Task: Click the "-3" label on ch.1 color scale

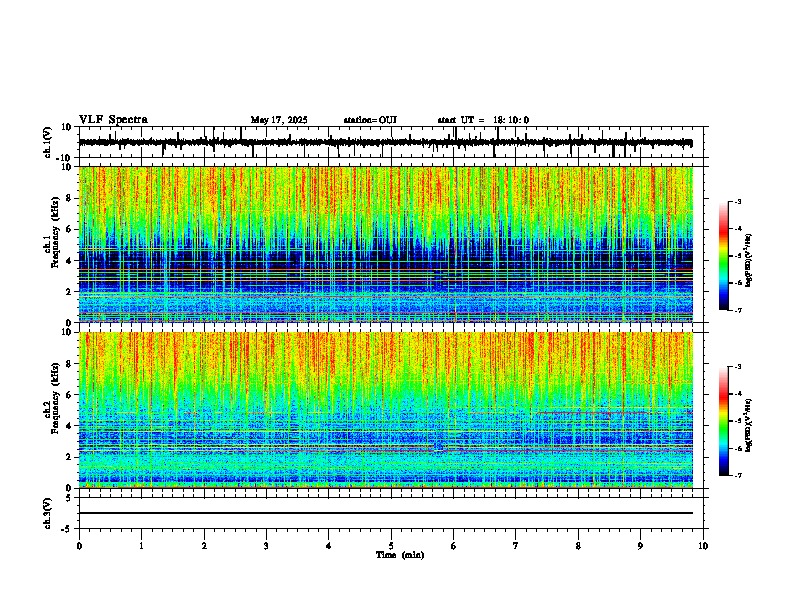Action: click(x=738, y=201)
